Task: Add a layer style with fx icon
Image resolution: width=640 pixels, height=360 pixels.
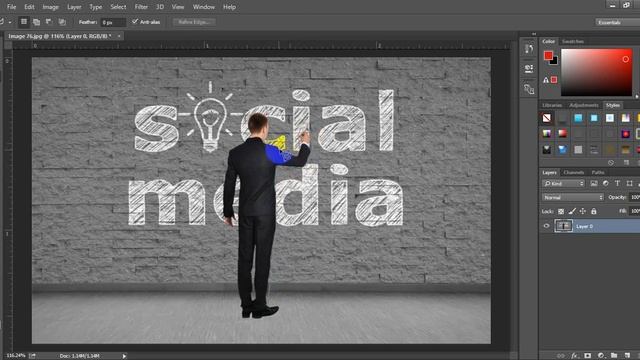Action: [x=575, y=356]
